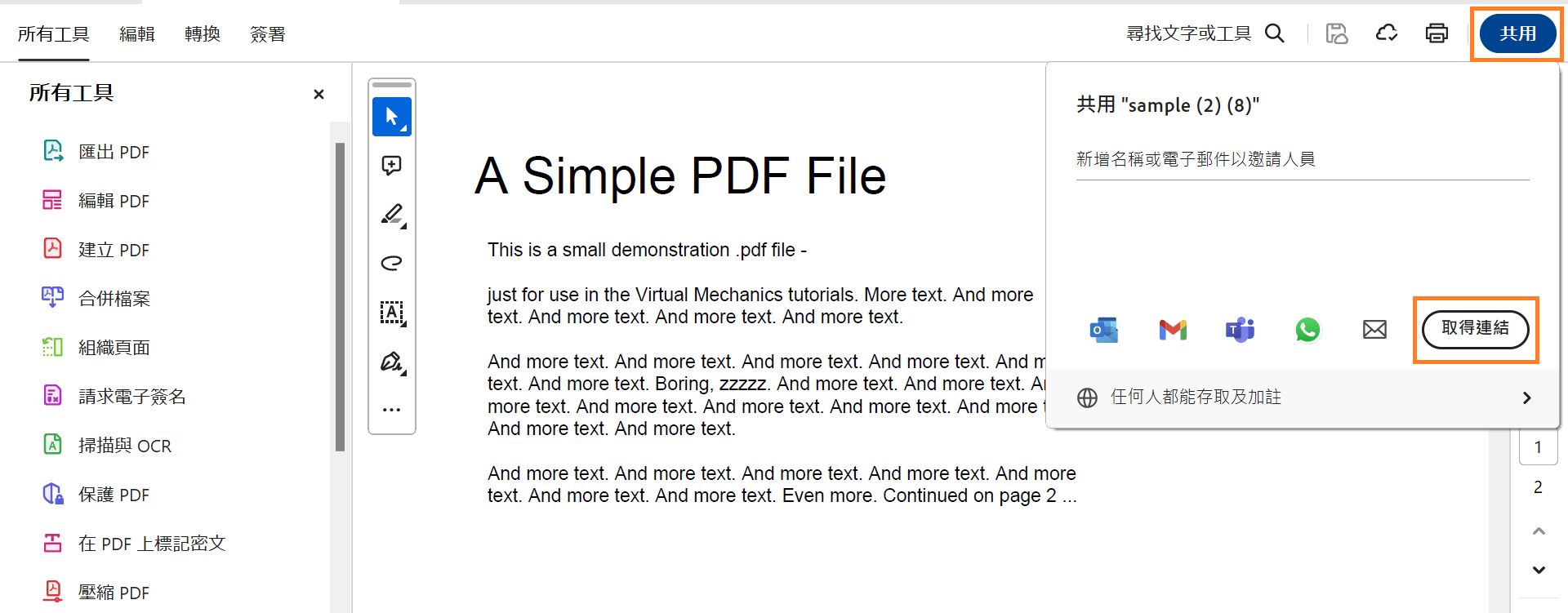Open 掃描與 OCR tool
This screenshot has width=1568, height=613.
(x=124, y=446)
